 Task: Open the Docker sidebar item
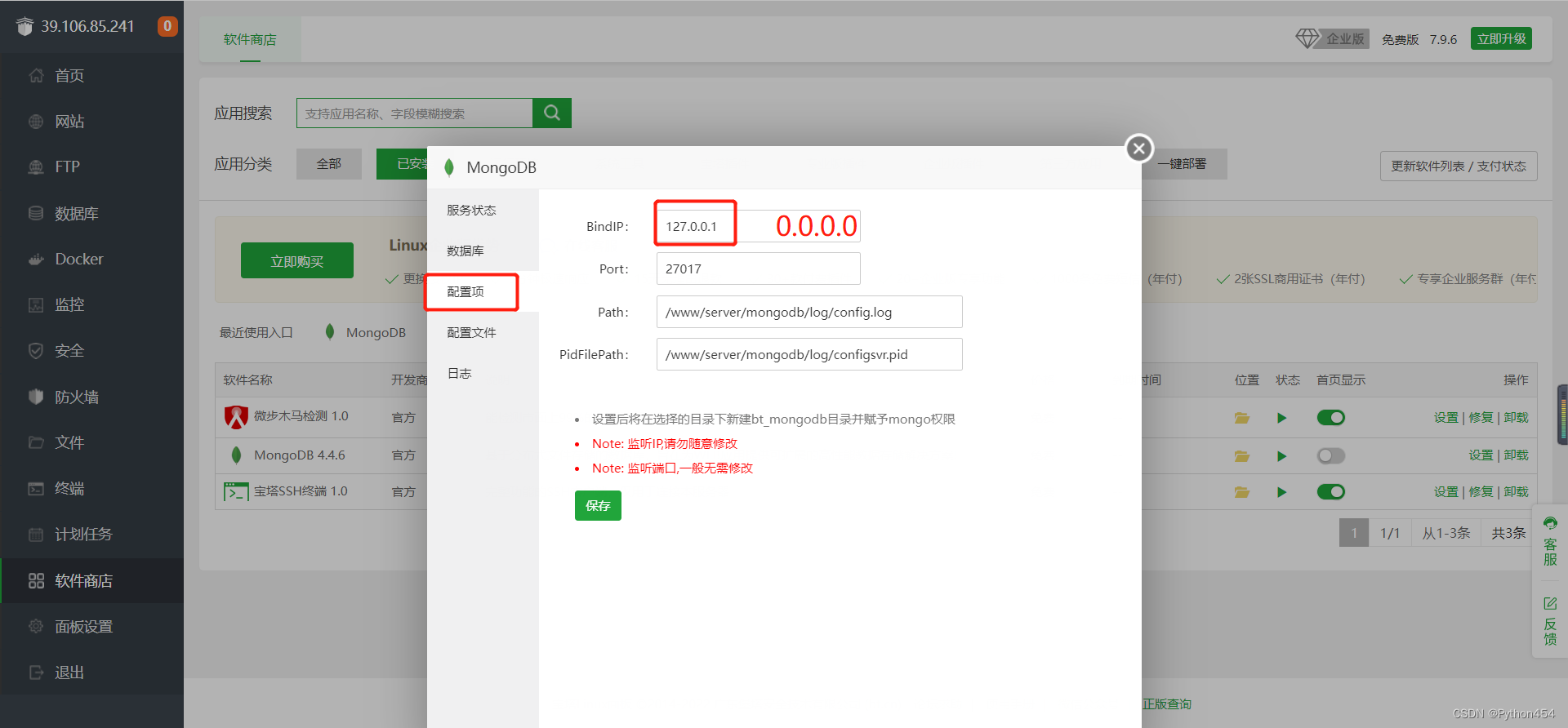[91, 259]
